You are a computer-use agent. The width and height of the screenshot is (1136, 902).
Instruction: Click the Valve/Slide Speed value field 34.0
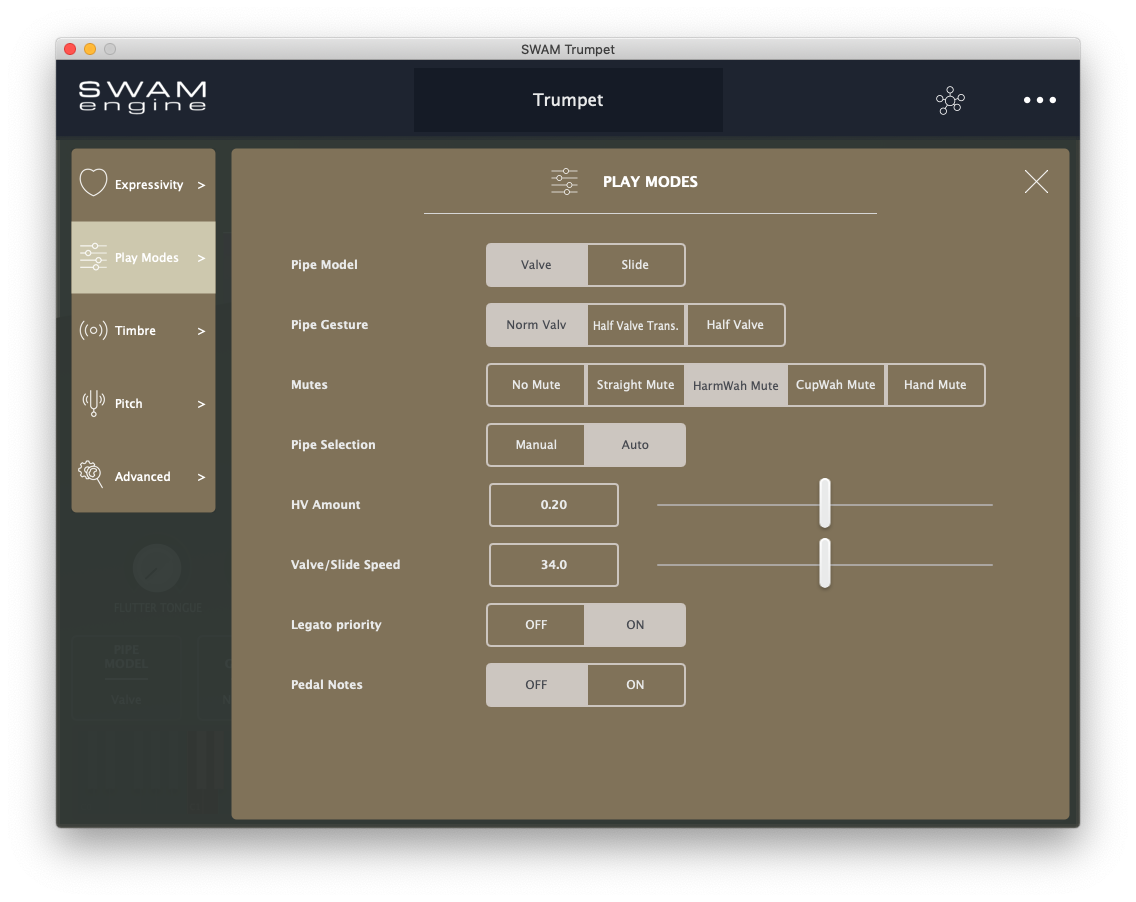[x=554, y=565]
